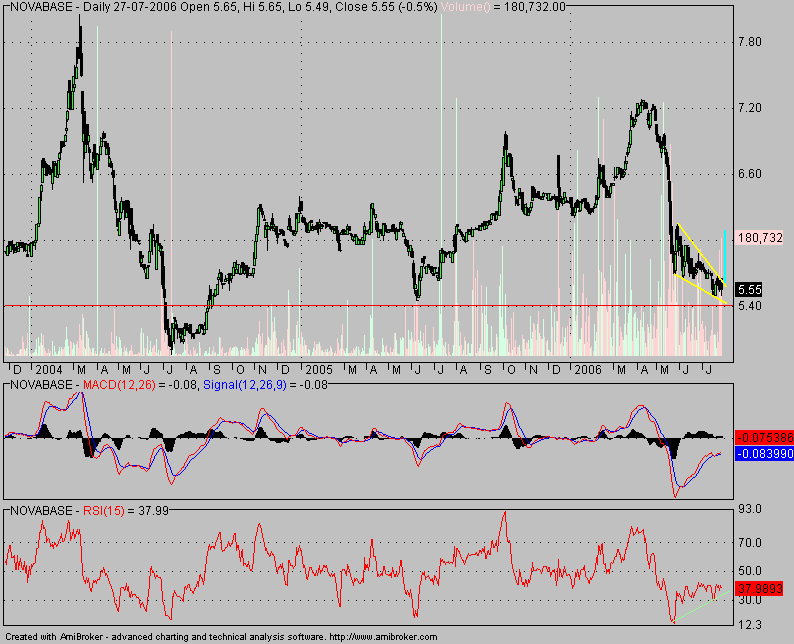Select the pink Volume() = 180,732.00 label
The height and width of the screenshot is (644, 794).
503,7
